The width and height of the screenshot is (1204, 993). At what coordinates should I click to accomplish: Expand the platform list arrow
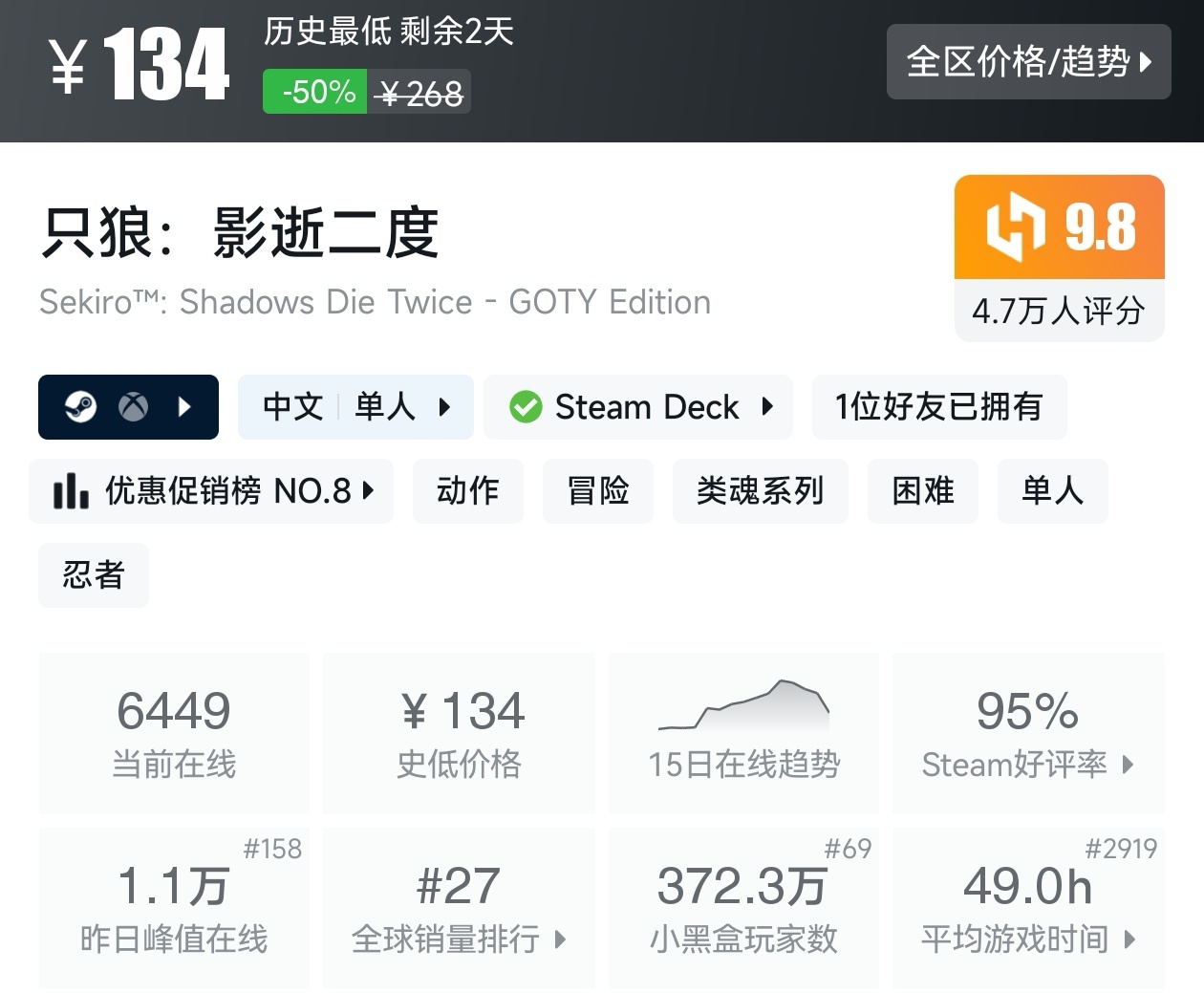click(x=184, y=407)
